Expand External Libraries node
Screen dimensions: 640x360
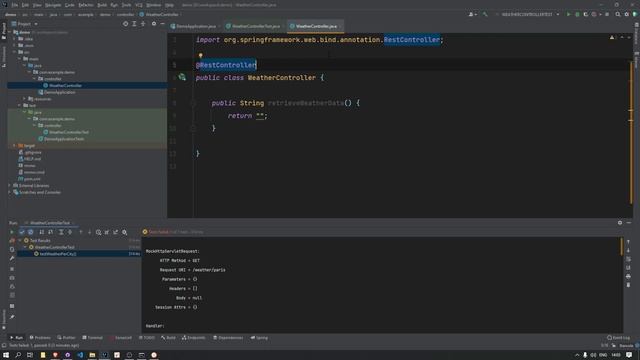point(9,186)
